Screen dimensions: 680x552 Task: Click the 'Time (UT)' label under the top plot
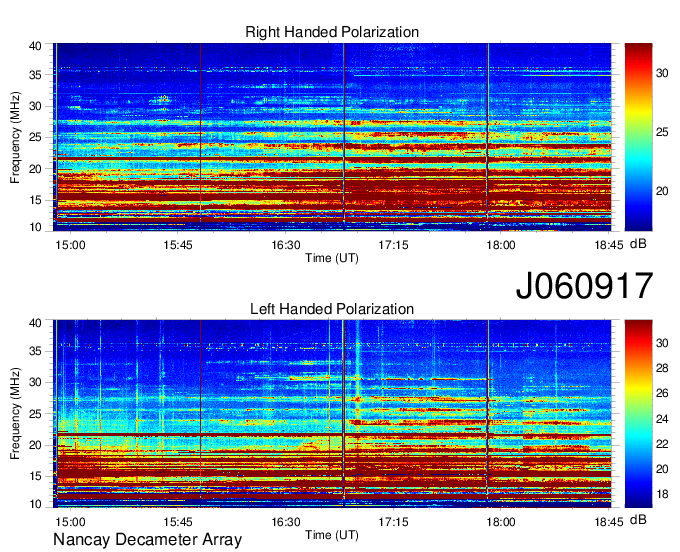pyautogui.click(x=332, y=258)
